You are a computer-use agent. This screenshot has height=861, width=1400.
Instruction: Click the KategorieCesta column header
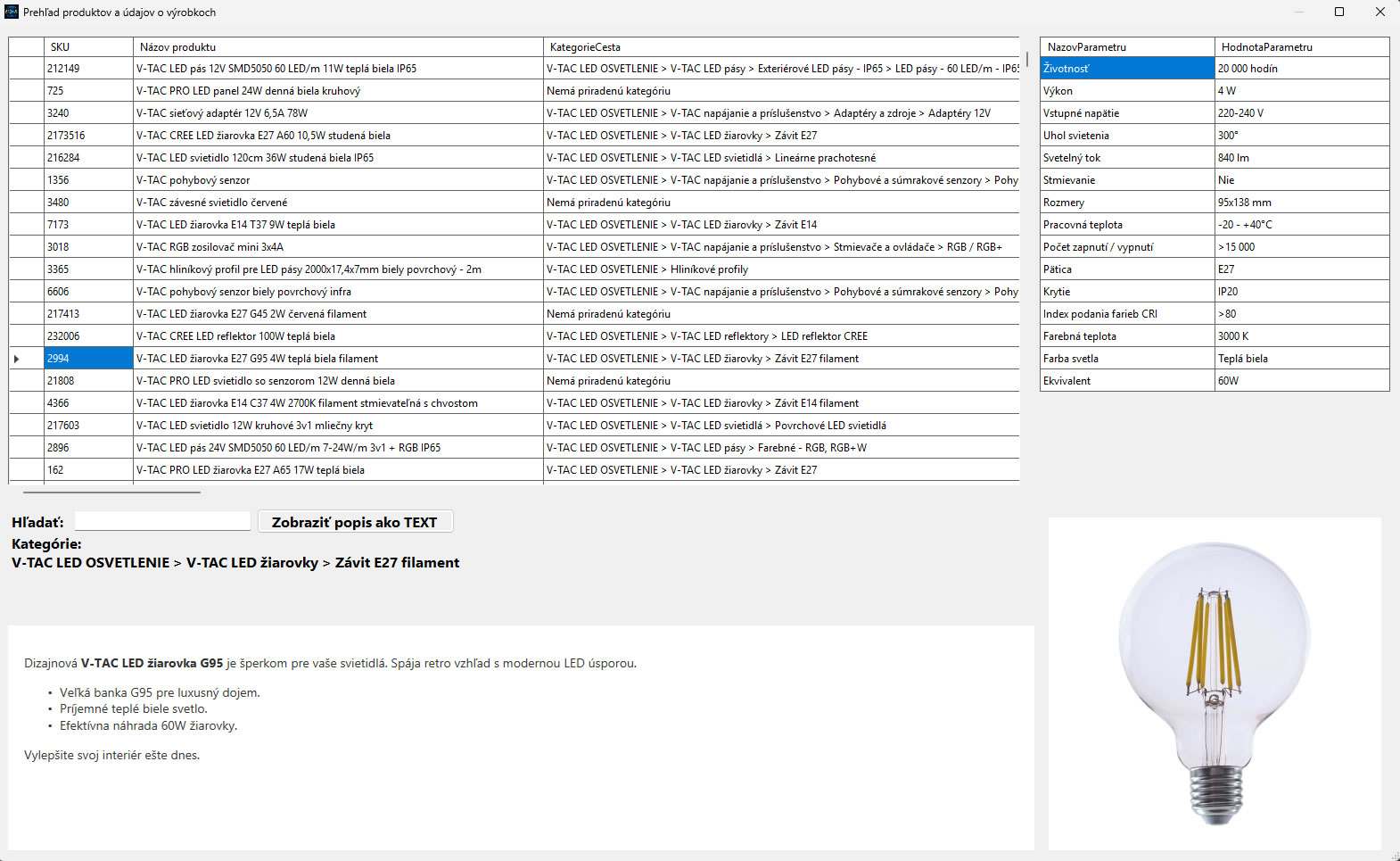781,47
